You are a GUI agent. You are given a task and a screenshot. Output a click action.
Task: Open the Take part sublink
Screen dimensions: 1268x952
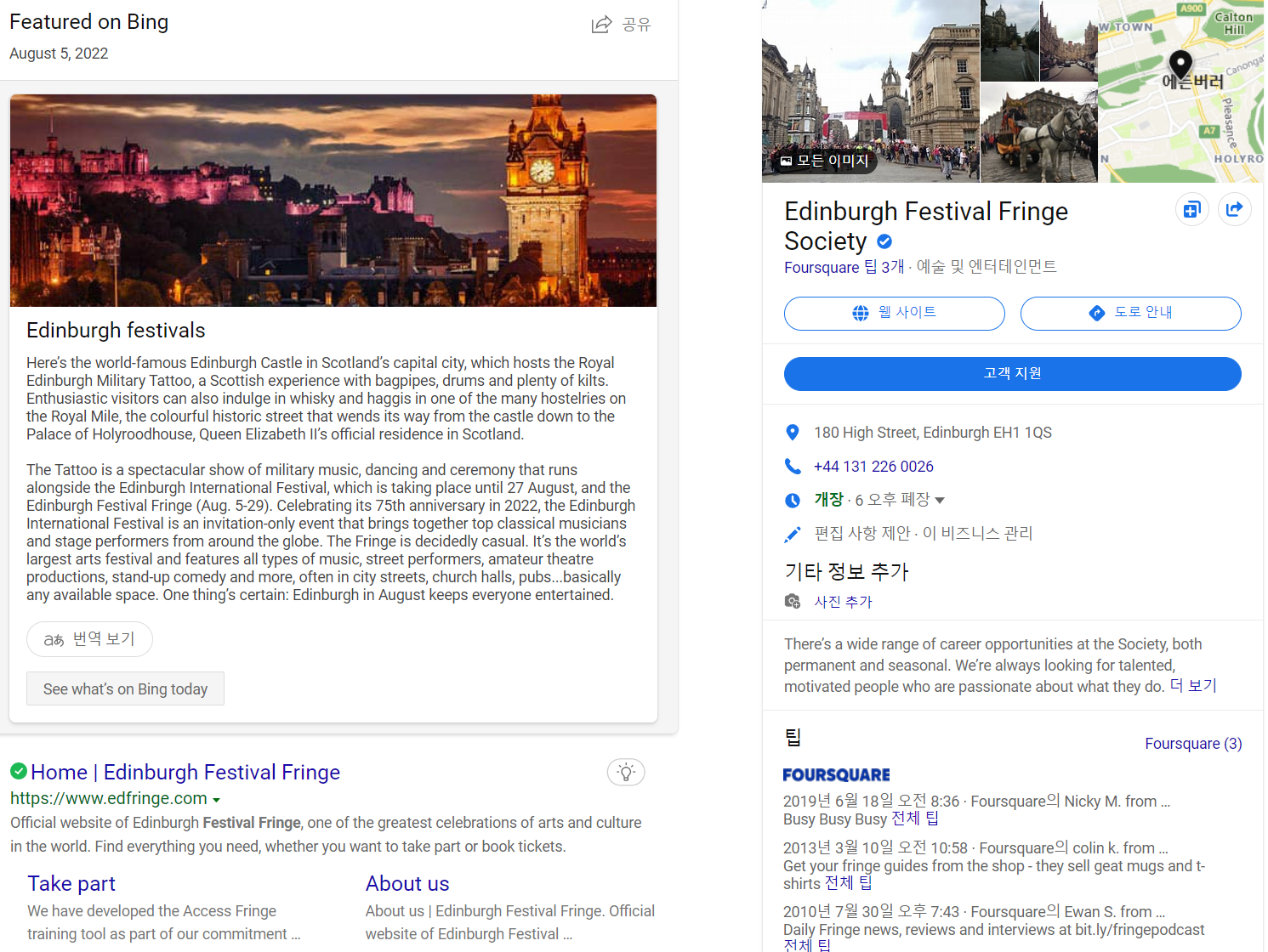(71, 884)
